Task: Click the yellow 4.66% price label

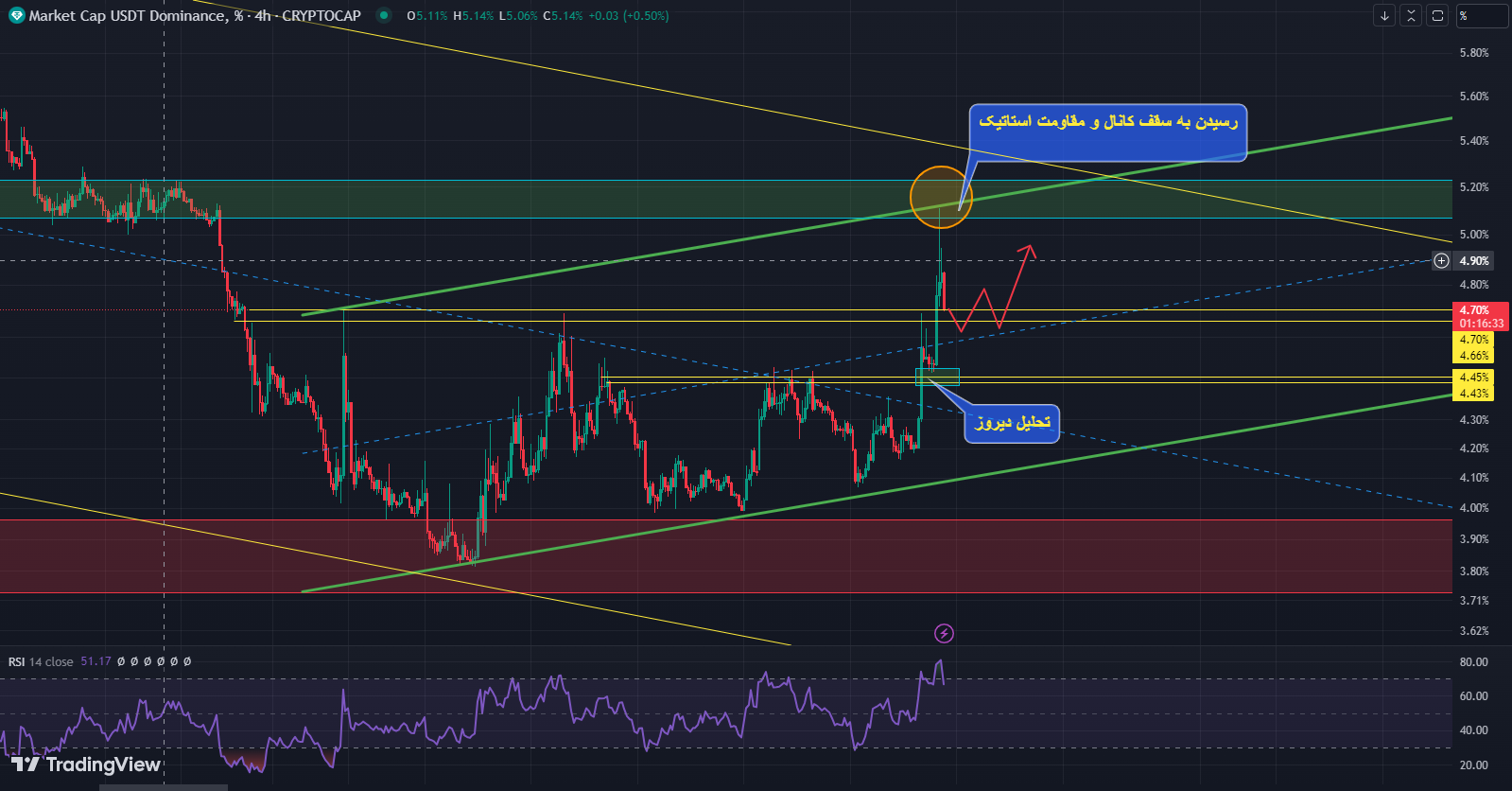Action: [1473, 356]
